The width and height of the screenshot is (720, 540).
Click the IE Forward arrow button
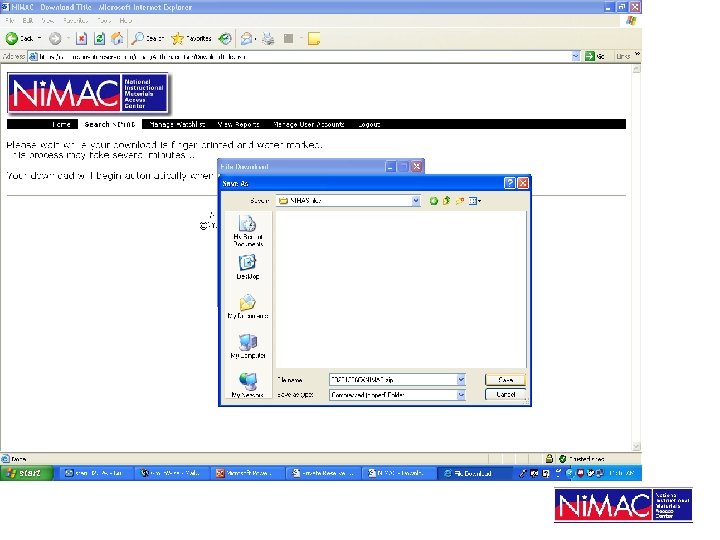[x=55, y=39]
